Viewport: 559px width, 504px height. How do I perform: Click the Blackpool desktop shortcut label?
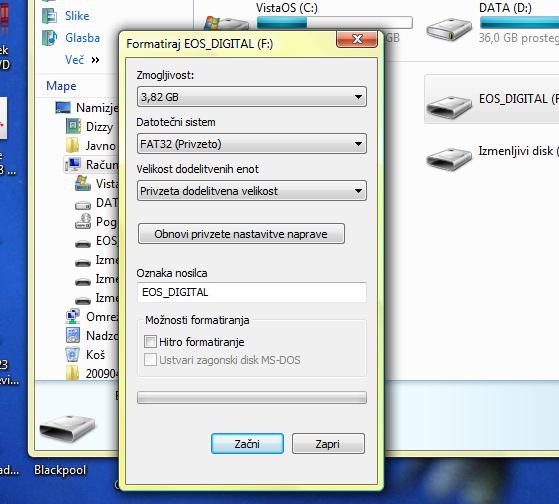(x=60, y=470)
